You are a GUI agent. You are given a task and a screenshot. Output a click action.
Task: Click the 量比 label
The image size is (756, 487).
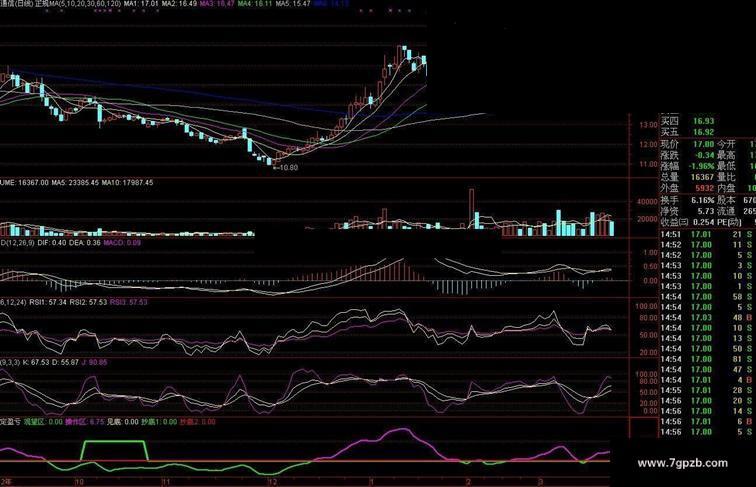[x=727, y=177]
